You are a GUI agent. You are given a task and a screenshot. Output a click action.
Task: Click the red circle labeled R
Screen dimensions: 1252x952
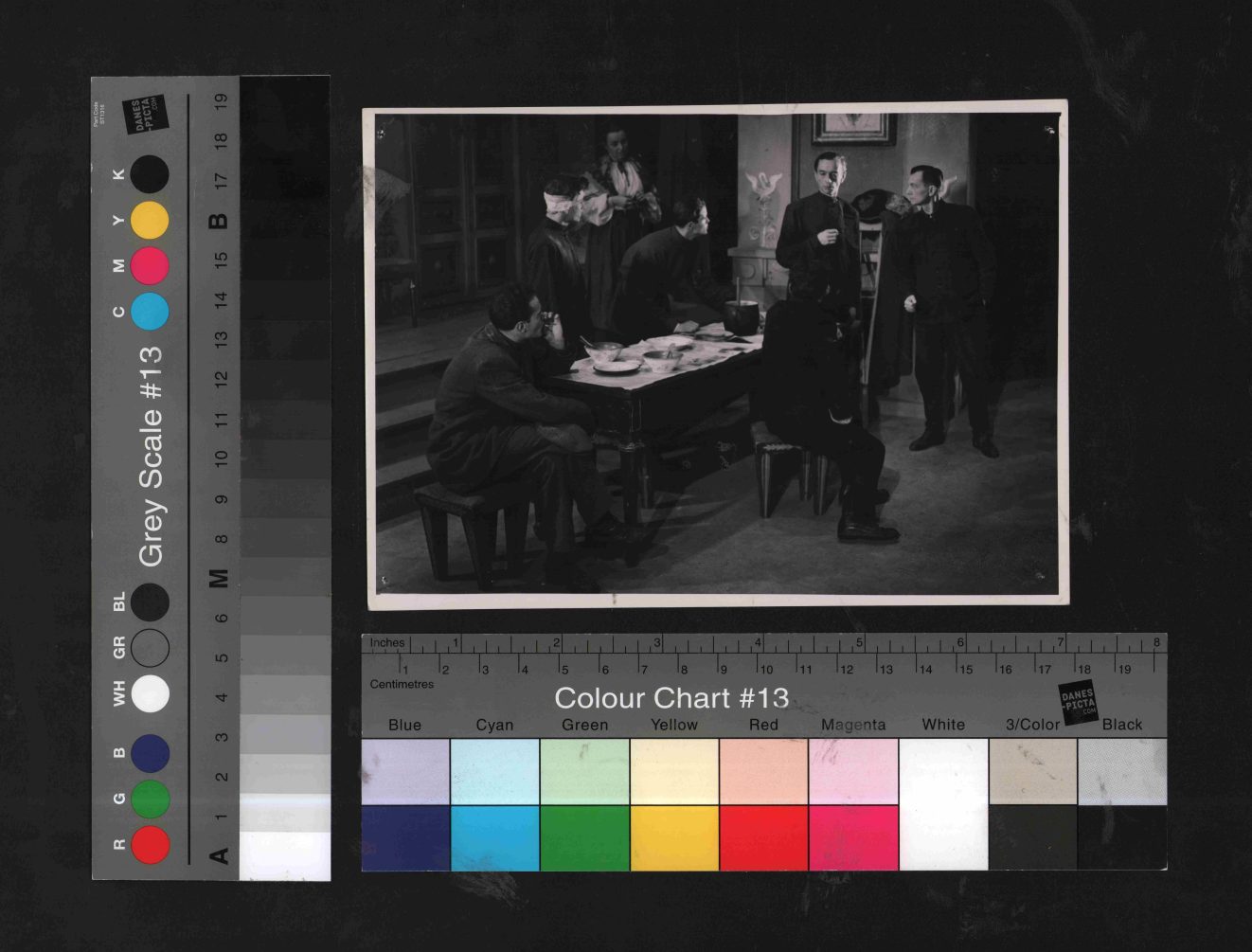150,845
